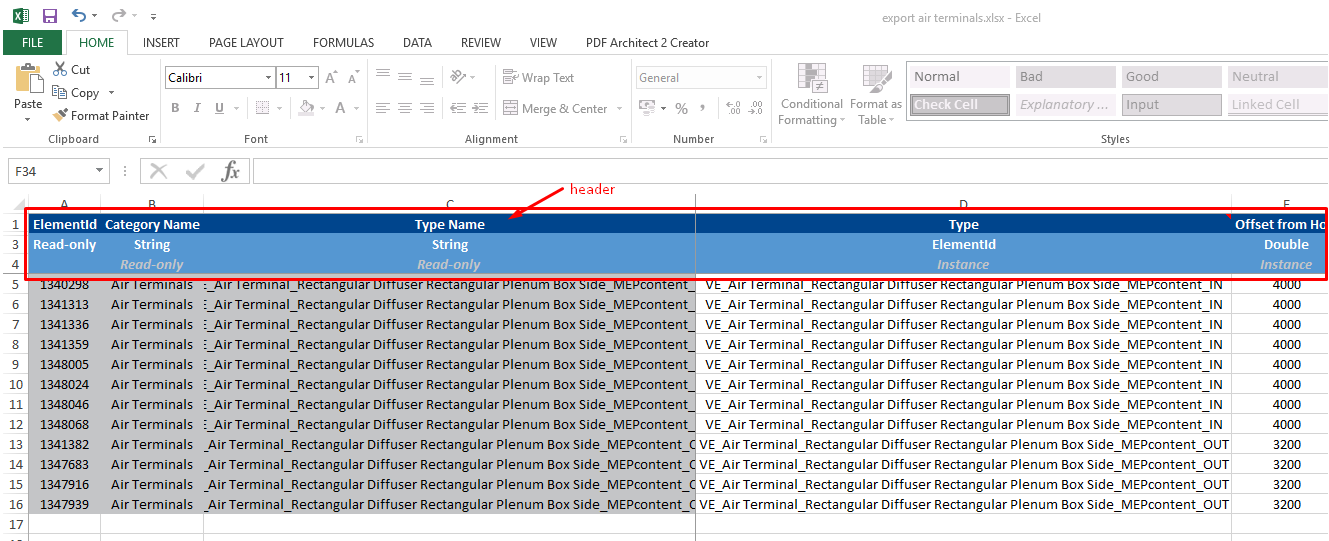Open Clipboard dialog launcher
This screenshot has width=1329, height=541.
point(153,139)
